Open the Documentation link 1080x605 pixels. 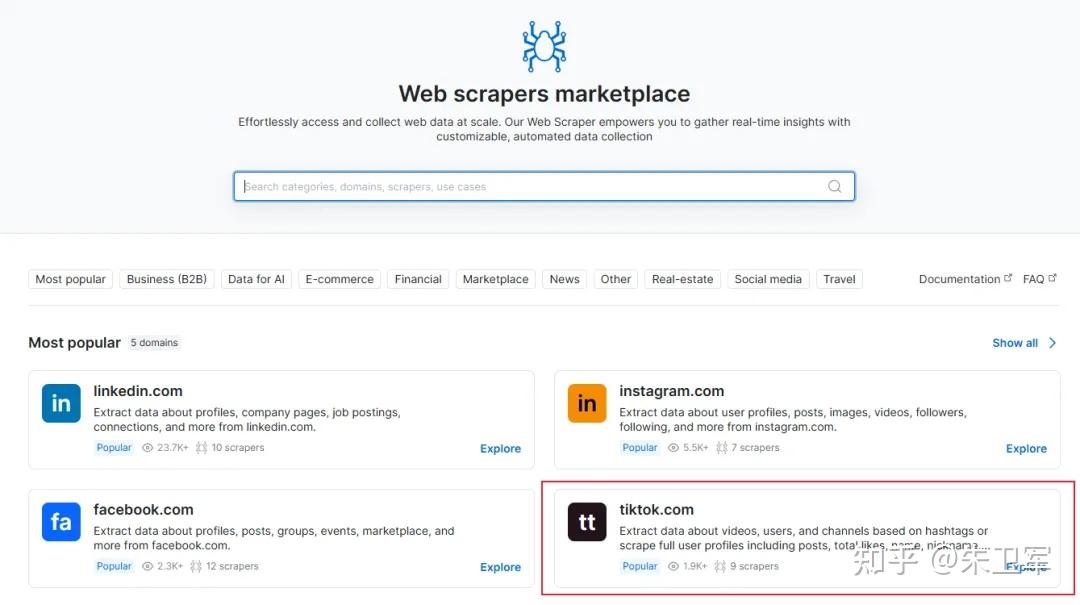click(959, 279)
